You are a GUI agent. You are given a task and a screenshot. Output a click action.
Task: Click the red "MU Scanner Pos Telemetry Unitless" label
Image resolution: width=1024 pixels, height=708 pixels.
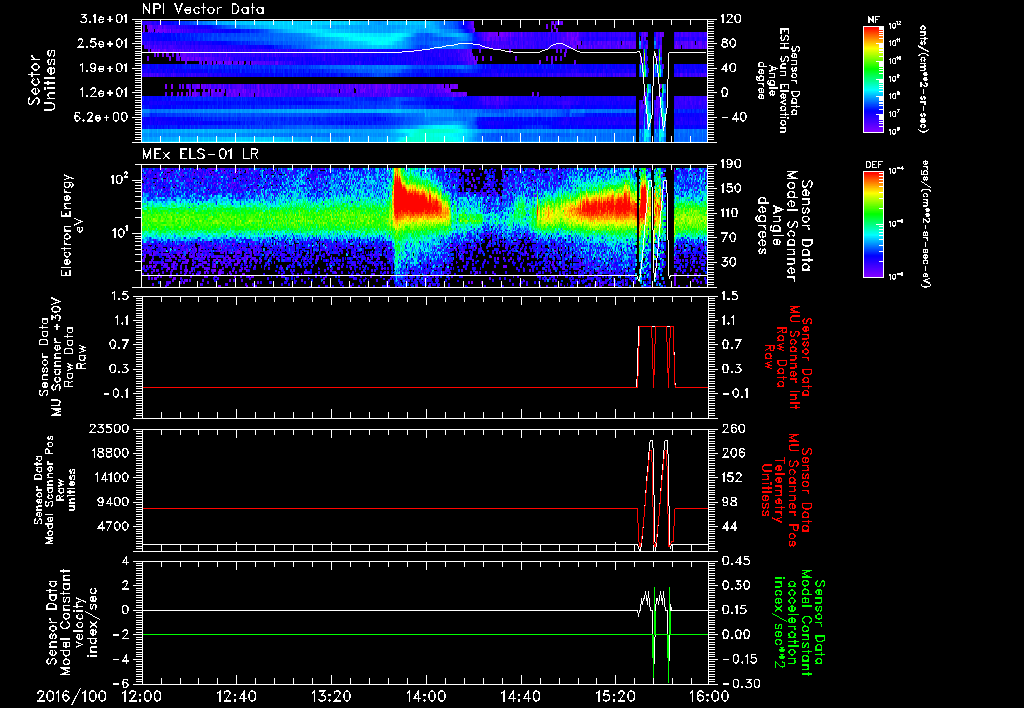[786, 490]
